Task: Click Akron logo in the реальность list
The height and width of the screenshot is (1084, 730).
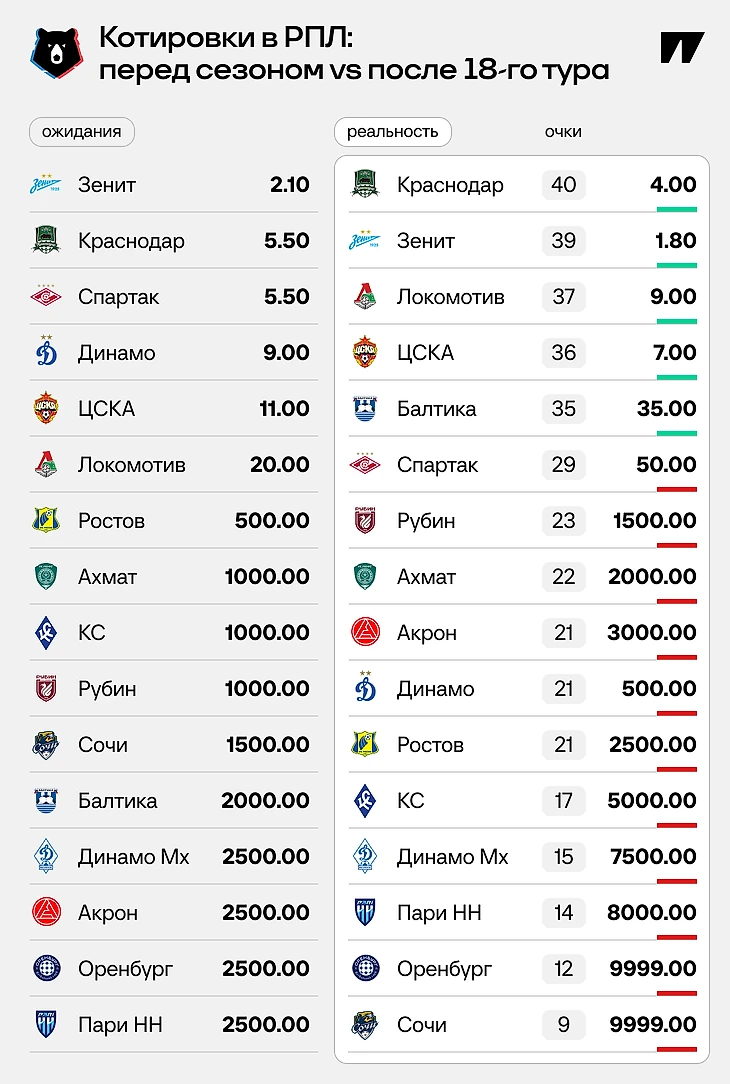Action: click(x=365, y=633)
